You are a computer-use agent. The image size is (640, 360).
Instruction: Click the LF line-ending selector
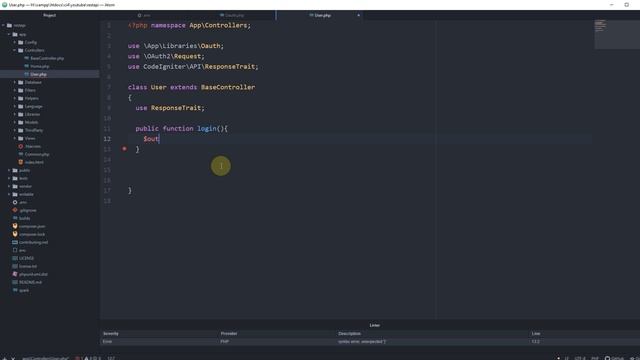click(567, 358)
